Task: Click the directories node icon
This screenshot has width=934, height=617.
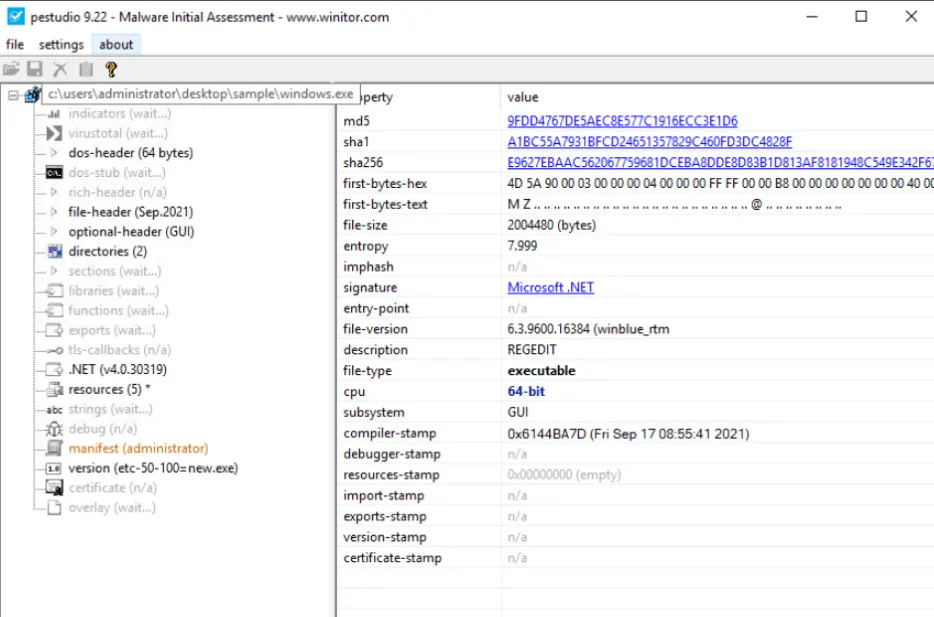Action: click(x=55, y=251)
